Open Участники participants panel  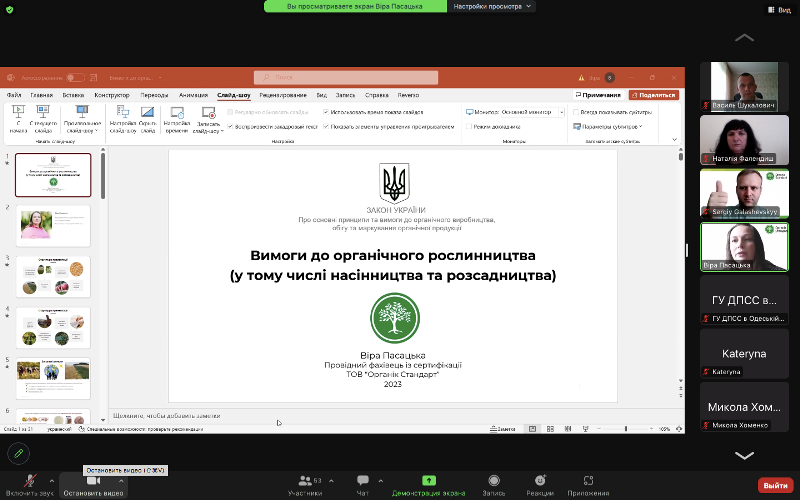(x=305, y=485)
